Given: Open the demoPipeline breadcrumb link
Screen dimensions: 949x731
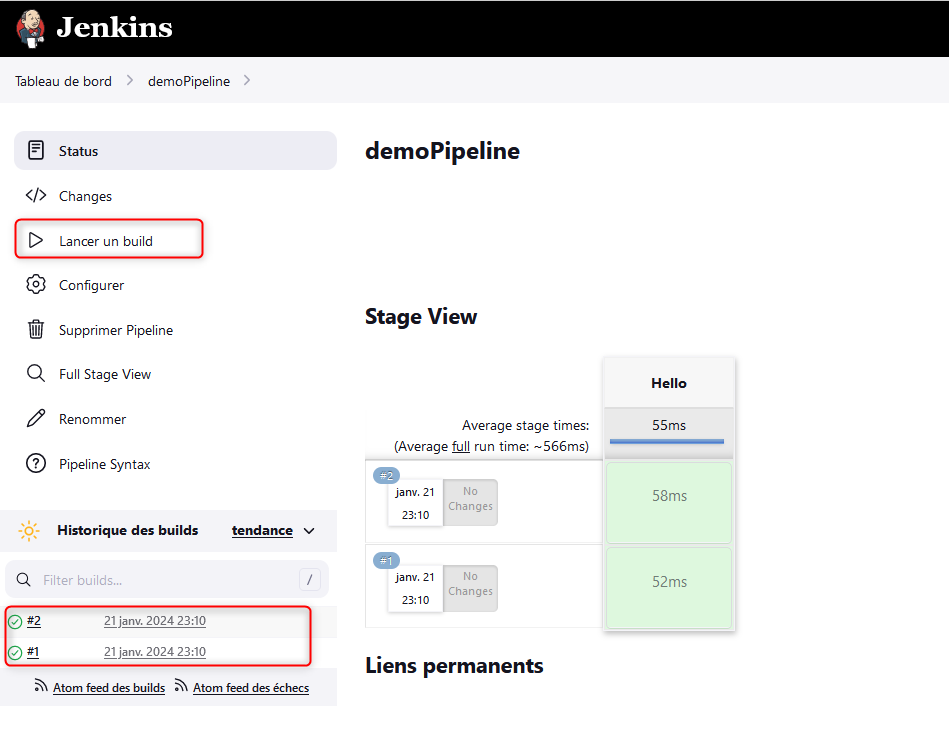Looking at the screenshot, I should click(189, 81).
